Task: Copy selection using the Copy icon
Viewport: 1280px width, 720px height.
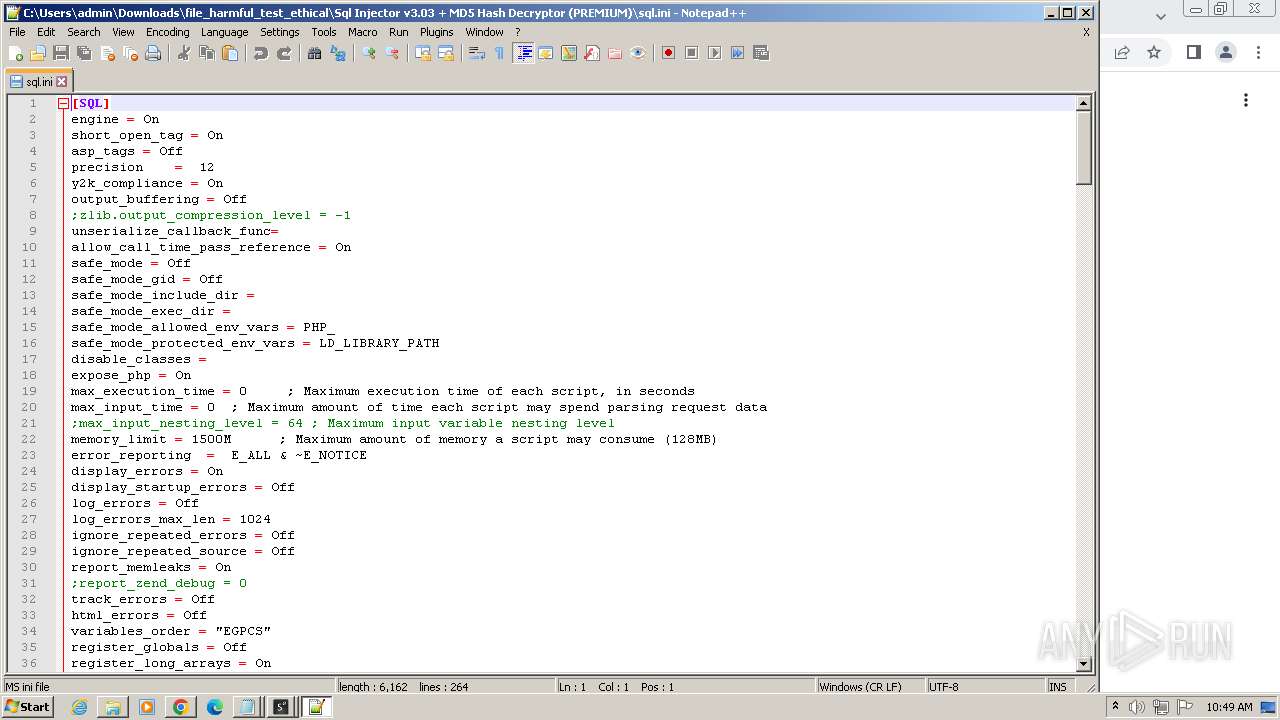Action: (207, 53)
